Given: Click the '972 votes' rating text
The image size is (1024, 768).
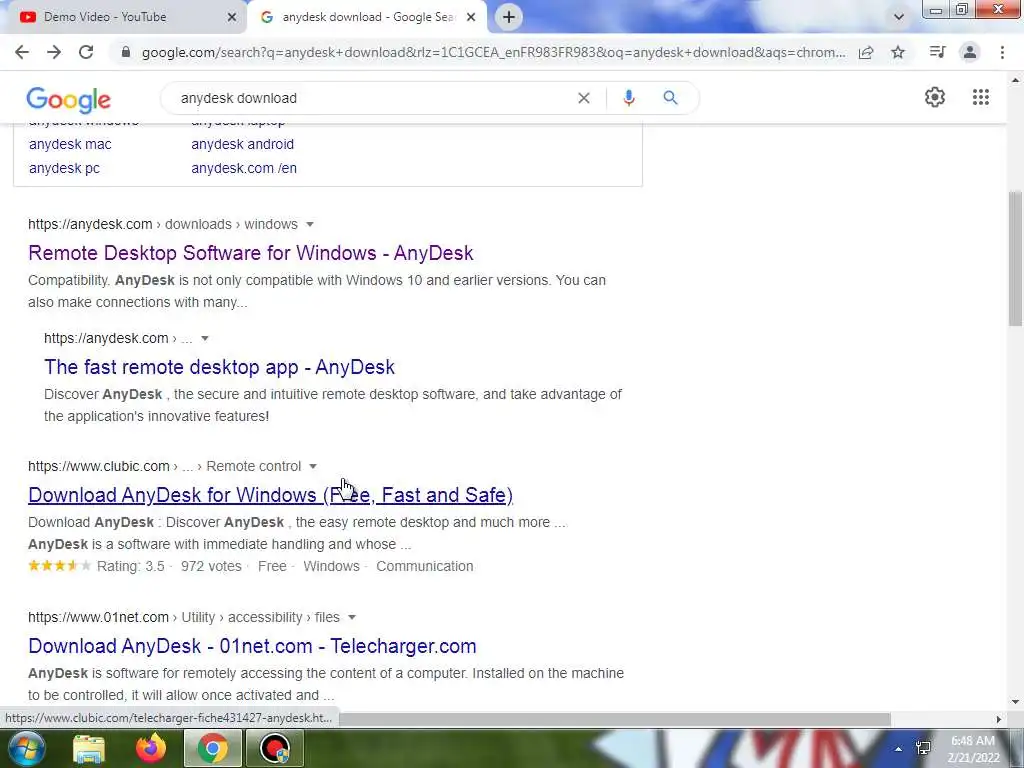Looking at the screenshot, I should [x=211, y=566].
